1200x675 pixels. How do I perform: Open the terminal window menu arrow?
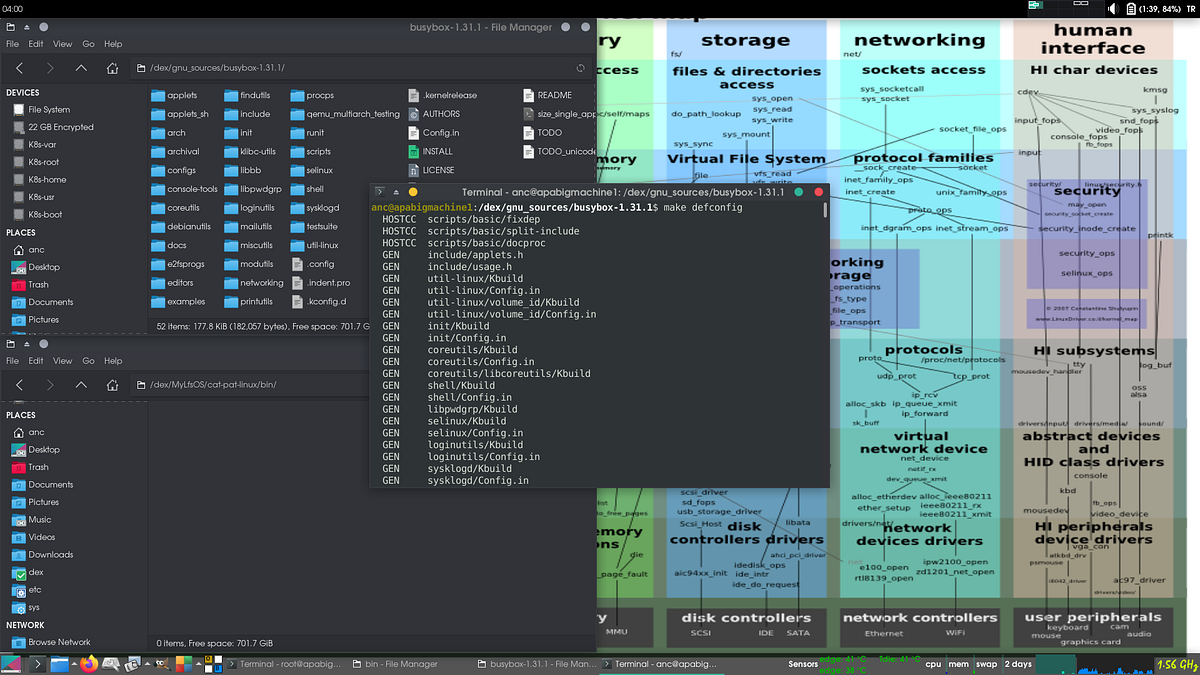tap(396, 191)
